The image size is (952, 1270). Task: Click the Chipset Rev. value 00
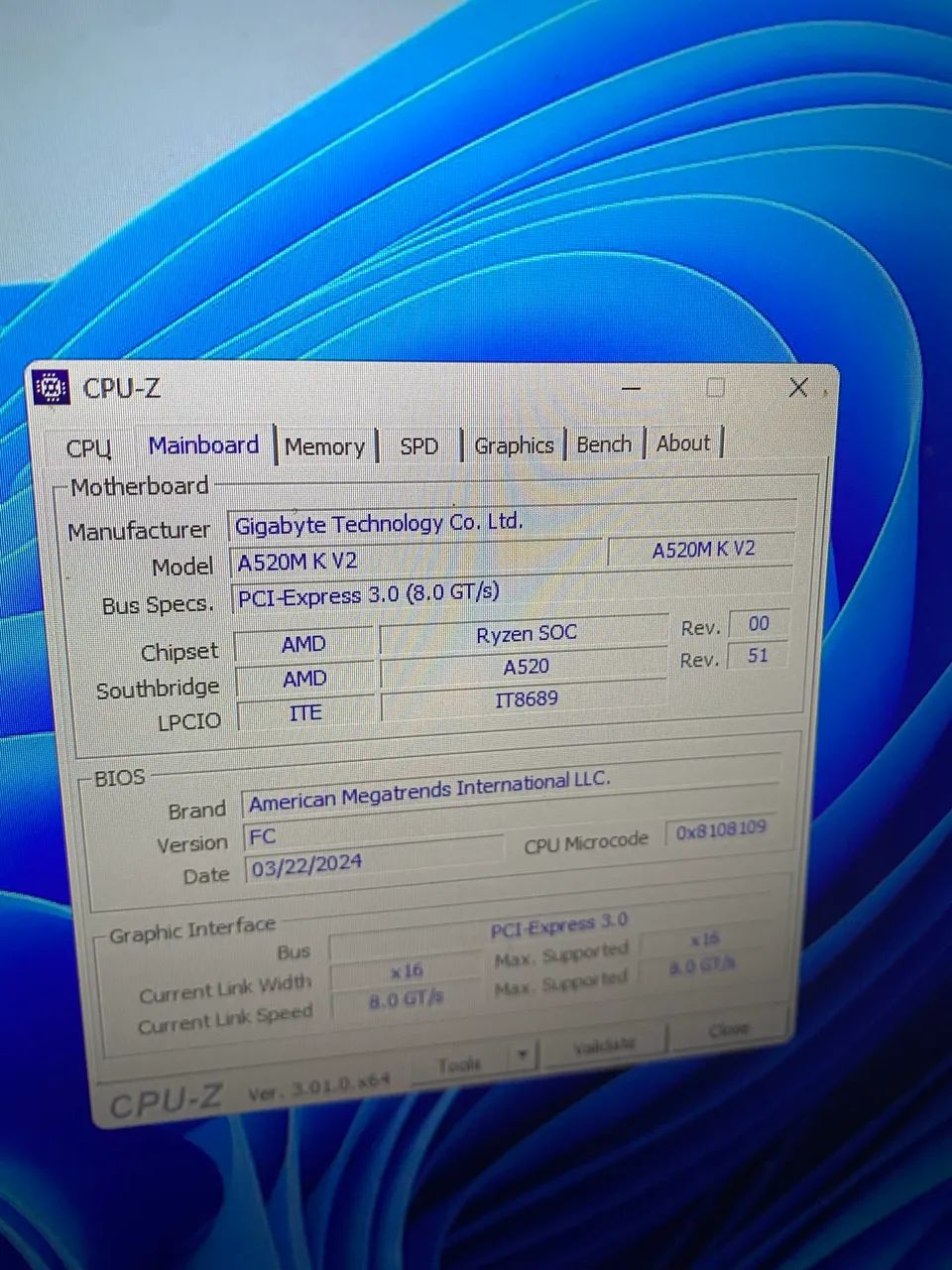[759, 624]
